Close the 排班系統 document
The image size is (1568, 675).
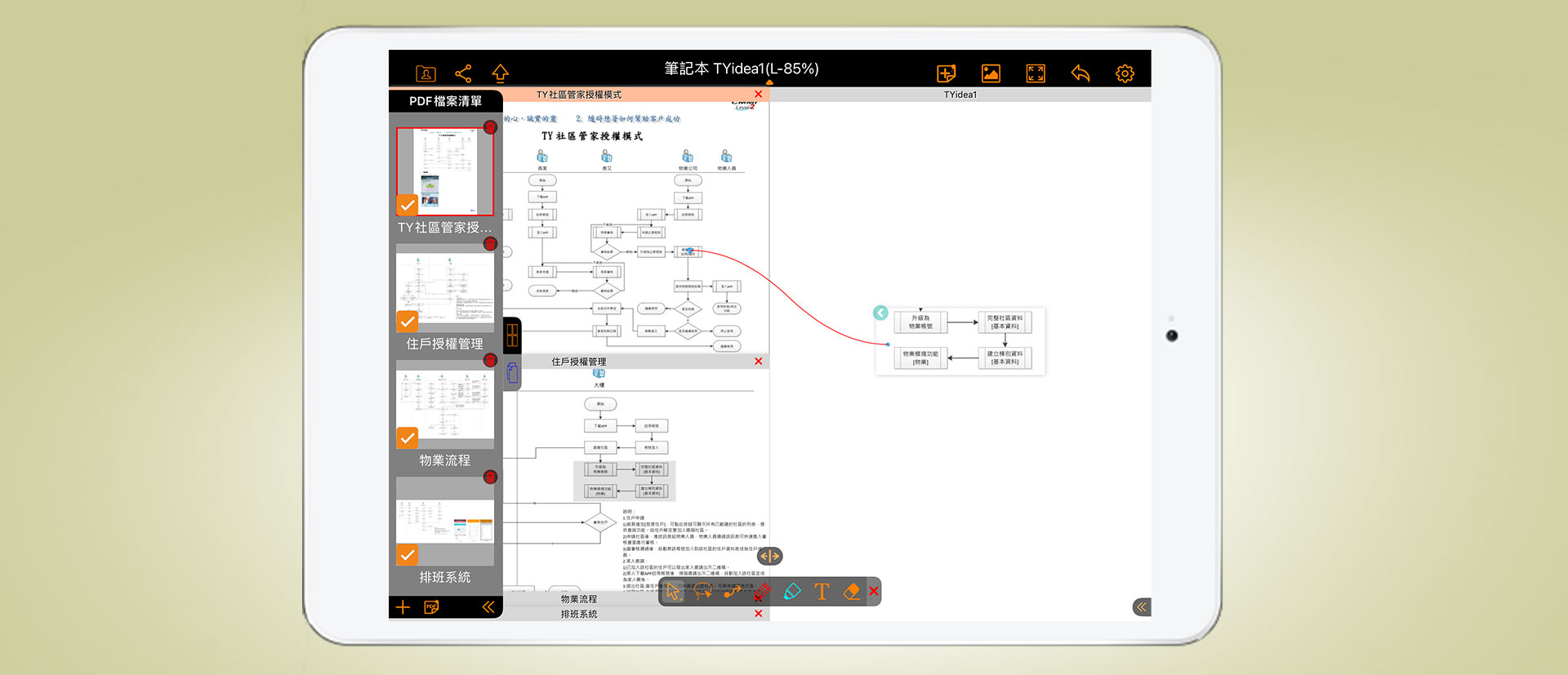coord(759,614)
